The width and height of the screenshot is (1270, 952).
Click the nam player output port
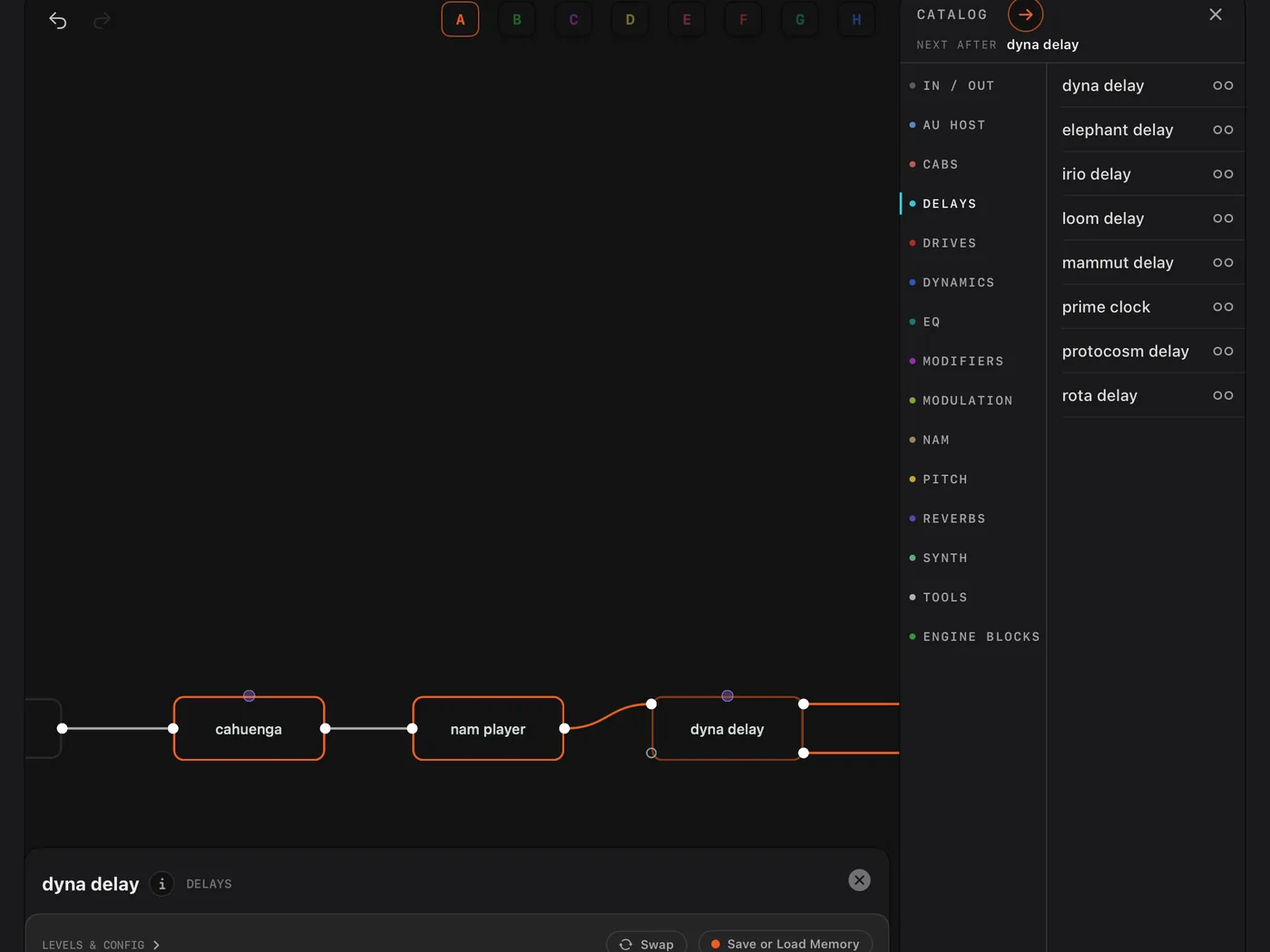pos(564,728)
